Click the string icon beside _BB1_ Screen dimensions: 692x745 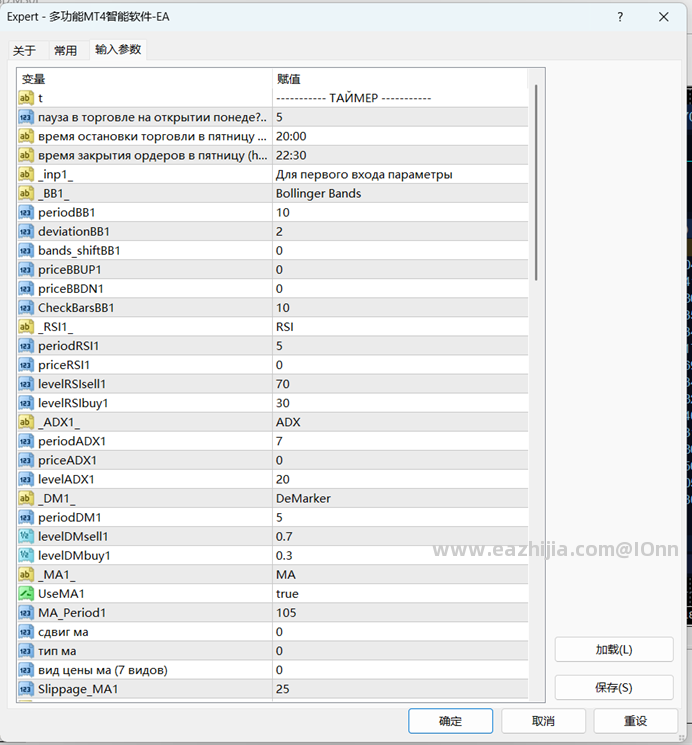26,193
